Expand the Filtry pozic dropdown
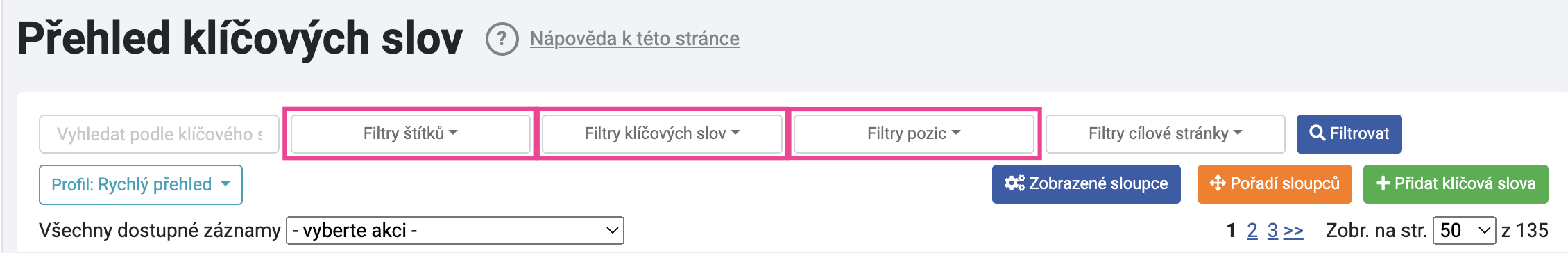 tap(914, 133)
